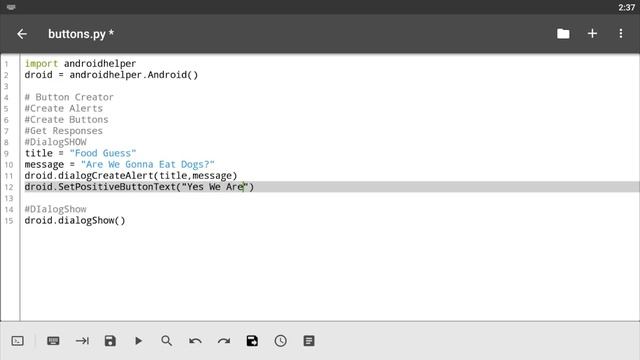Show the keyboard via the toolbar icon
The height and width of the screenshot is (360, 640).
pos(53,341)
